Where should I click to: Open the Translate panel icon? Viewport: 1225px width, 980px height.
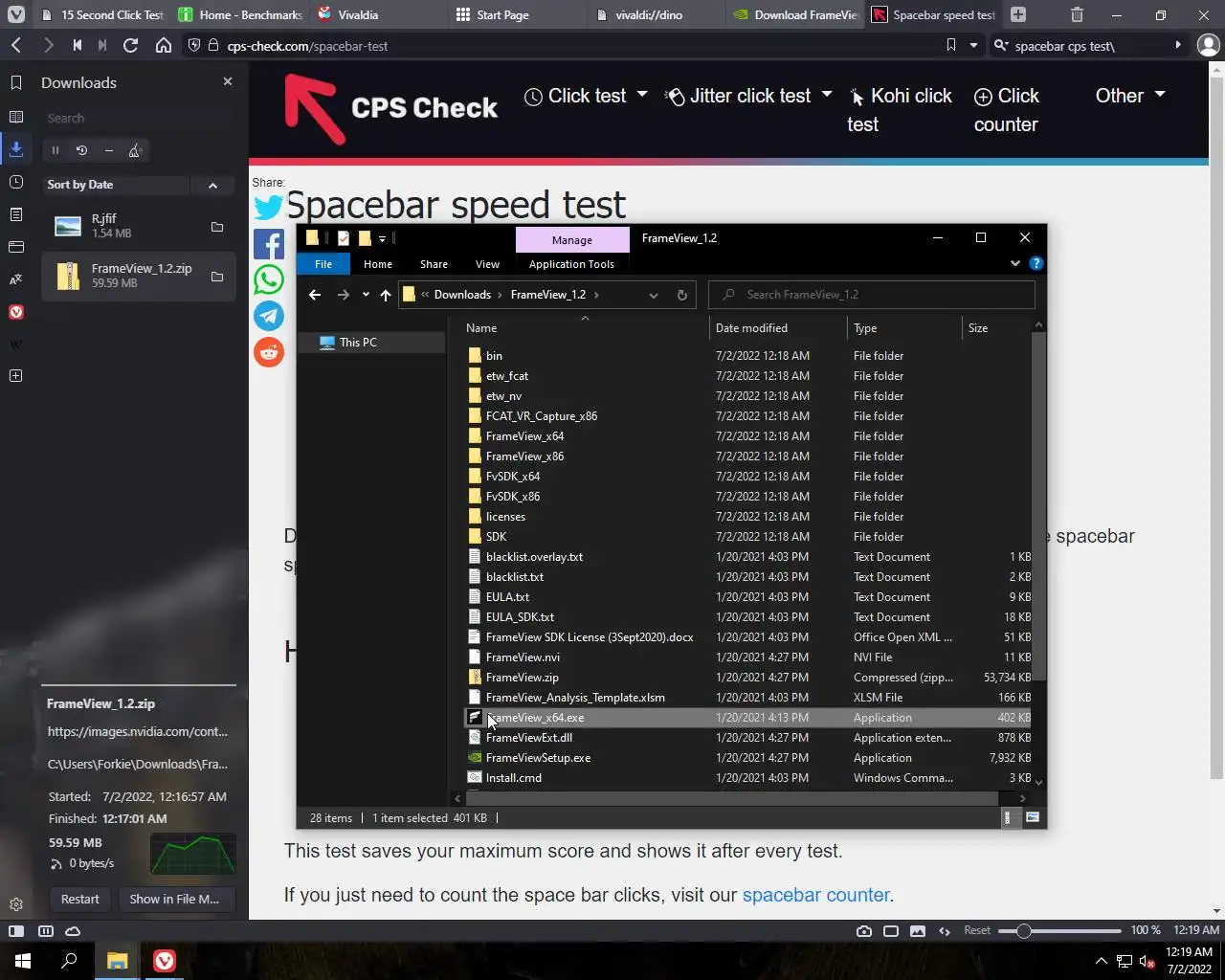coord(16,279)
